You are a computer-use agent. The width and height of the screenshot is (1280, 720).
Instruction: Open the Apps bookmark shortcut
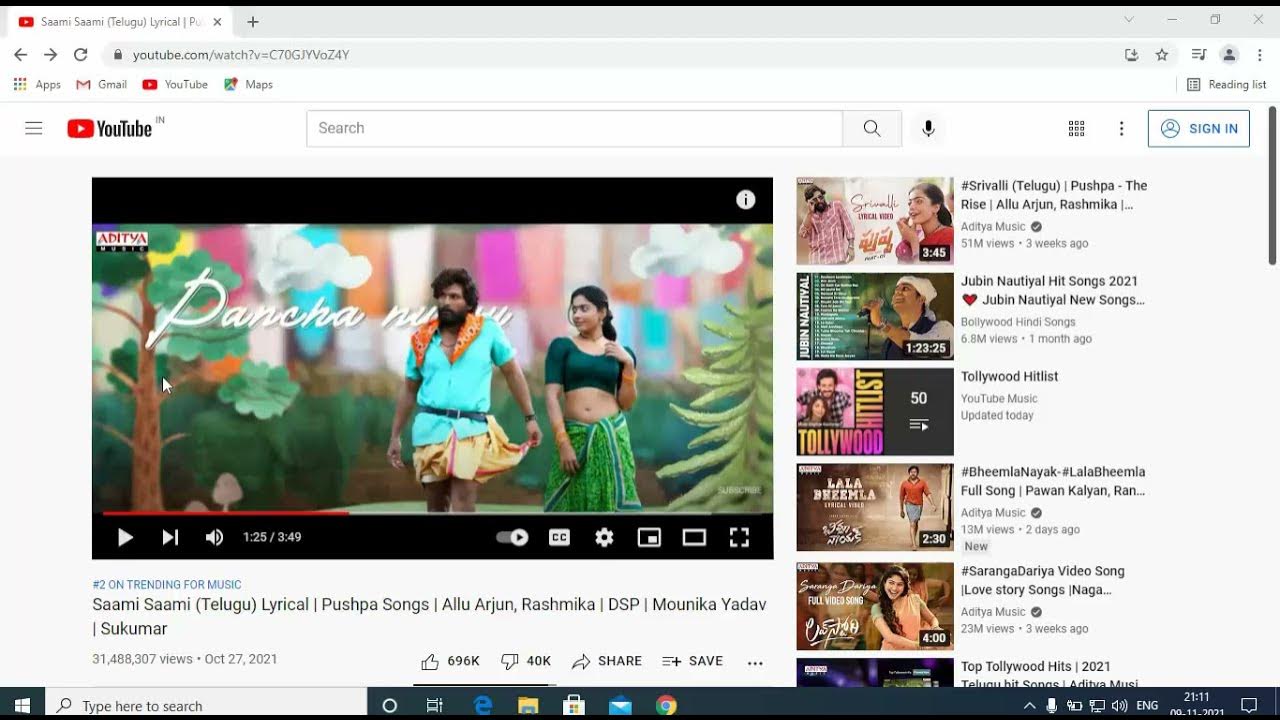(x=37, y=84)
